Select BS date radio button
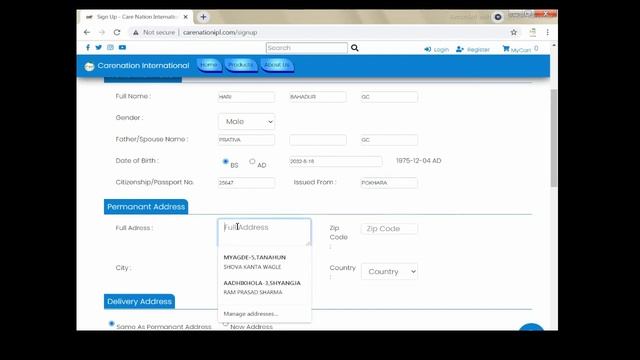The image size is (640, 360). tap(225, 161)
